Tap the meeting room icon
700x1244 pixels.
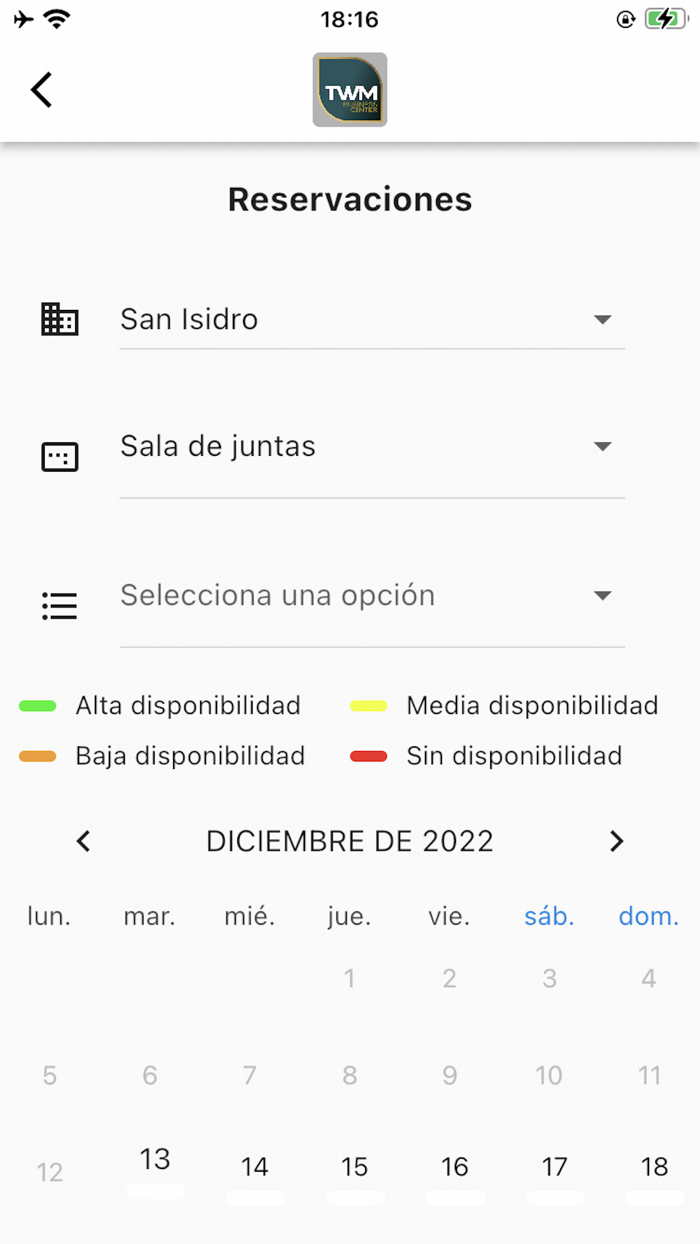[59, 457]
